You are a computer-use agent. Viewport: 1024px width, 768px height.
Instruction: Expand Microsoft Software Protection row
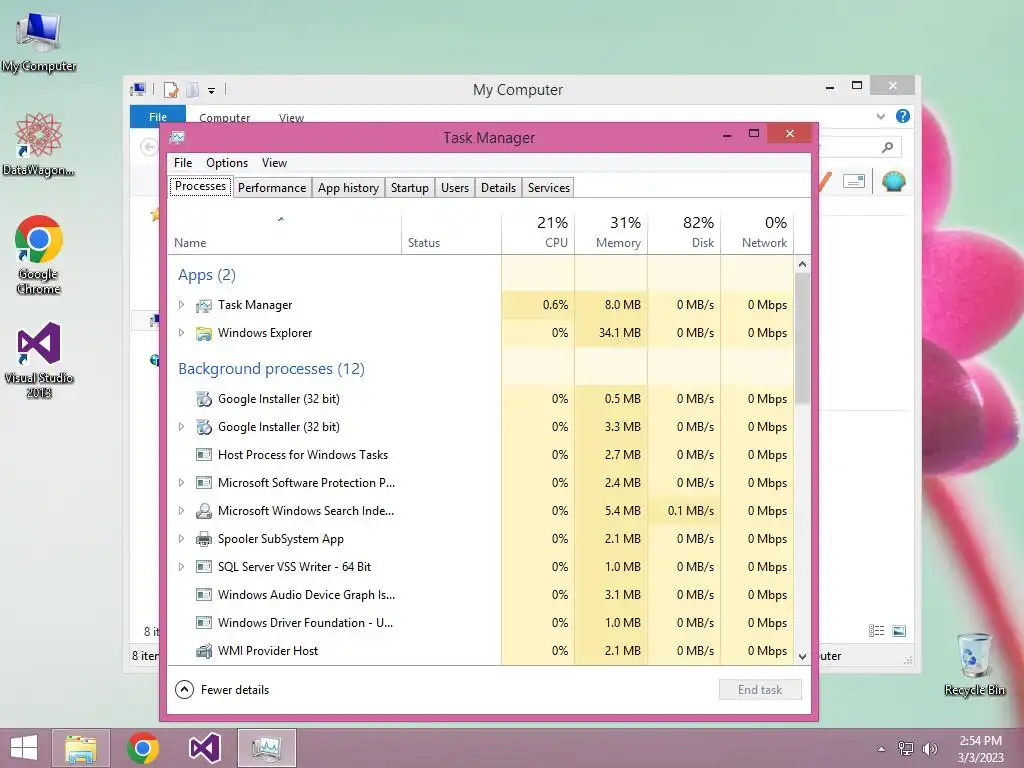(182, 483)
